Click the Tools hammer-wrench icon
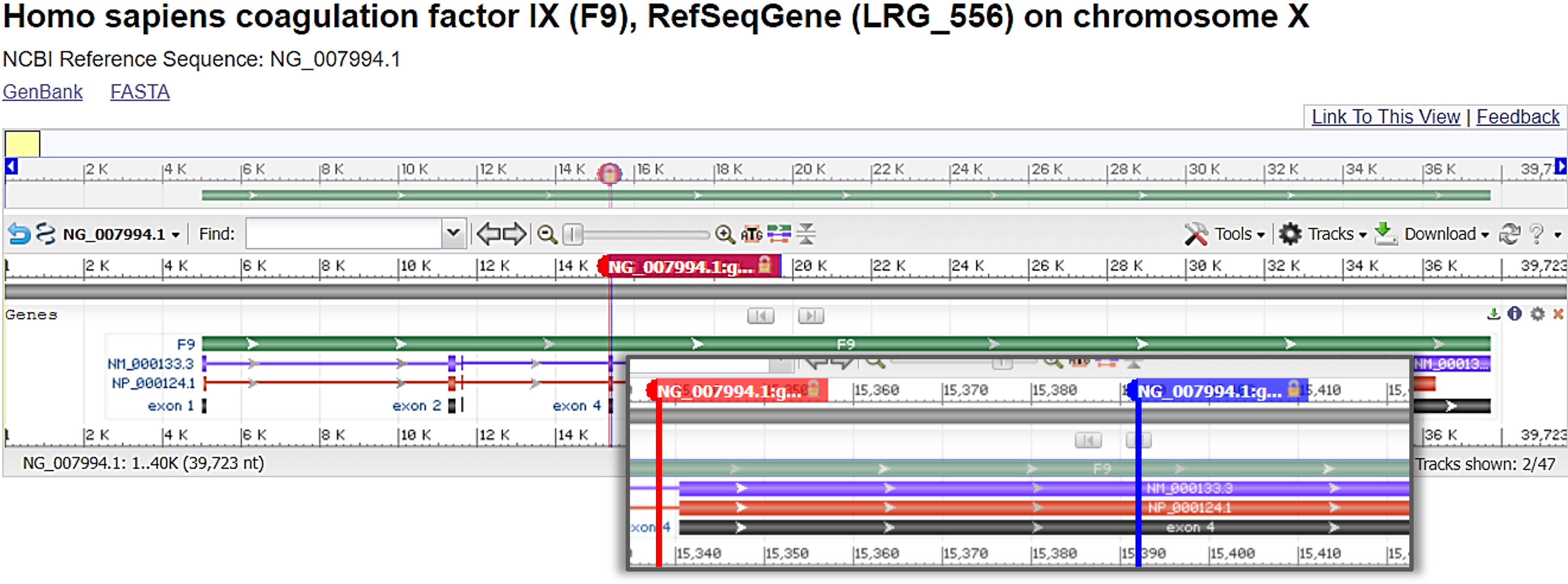 pyautogui.click(x=1195, y=234)
